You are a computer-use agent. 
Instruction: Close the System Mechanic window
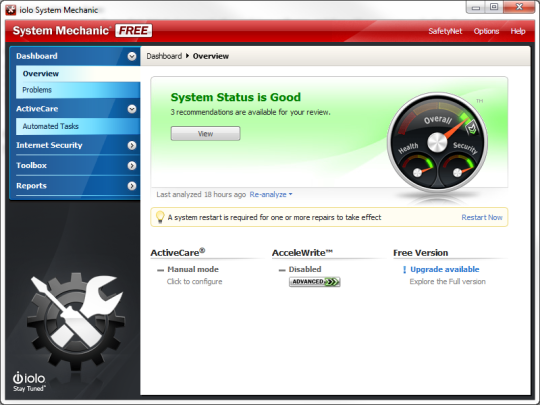click(x=519, y=7)
